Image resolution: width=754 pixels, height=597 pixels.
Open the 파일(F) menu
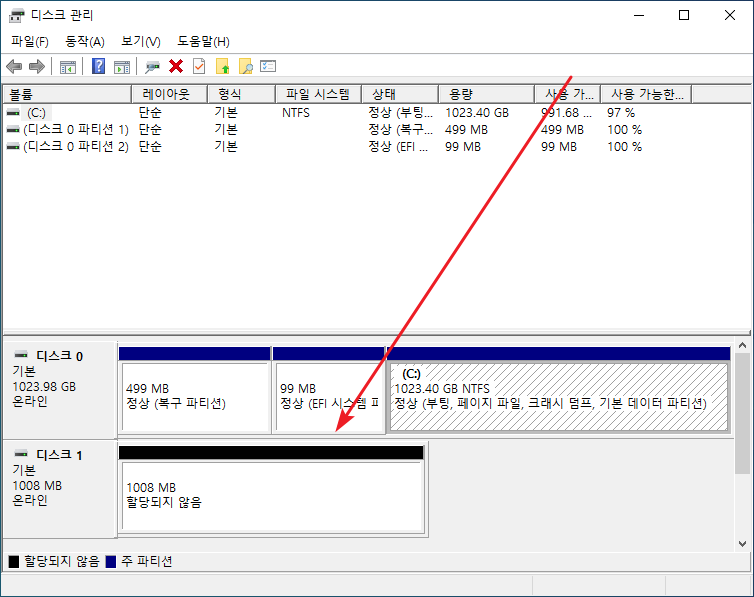(x=30, y=42)
